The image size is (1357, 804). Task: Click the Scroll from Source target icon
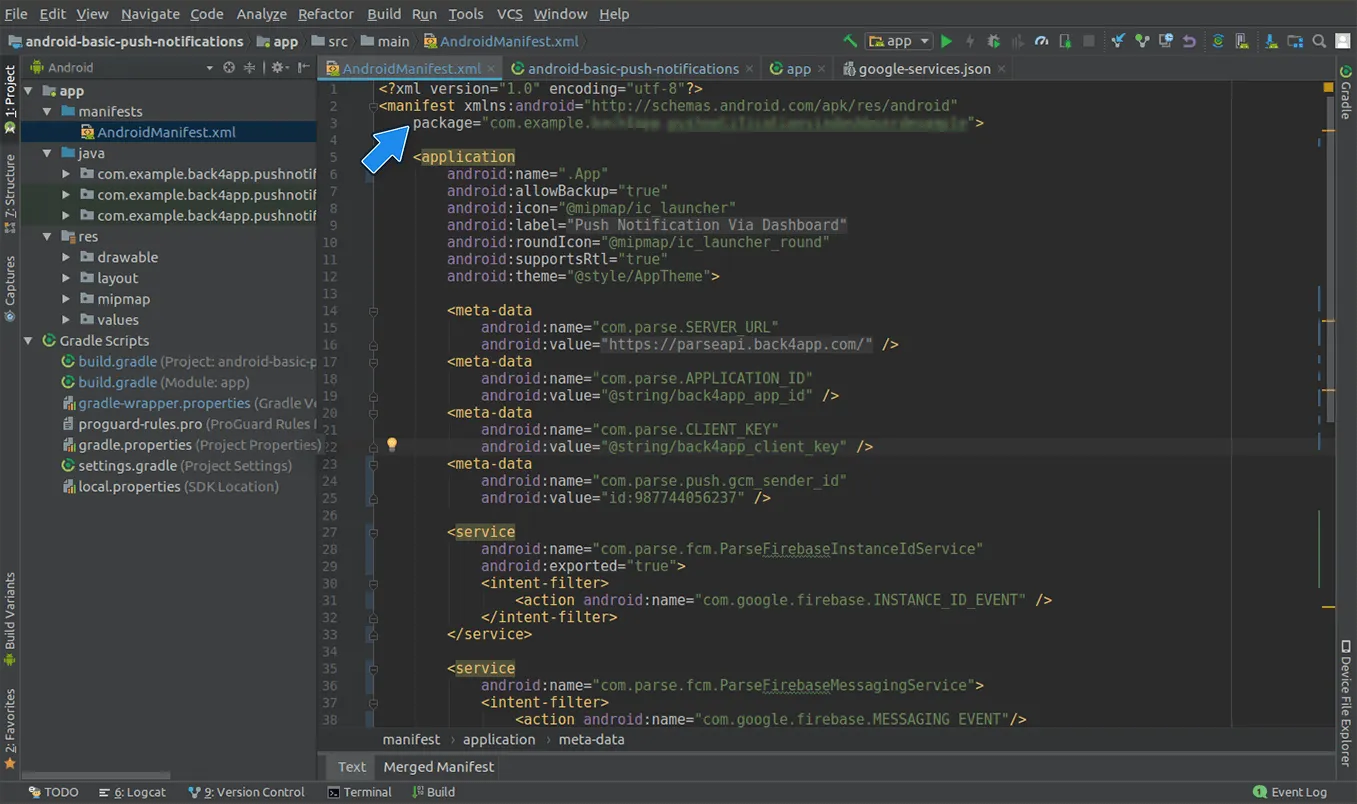pos(229,68)
